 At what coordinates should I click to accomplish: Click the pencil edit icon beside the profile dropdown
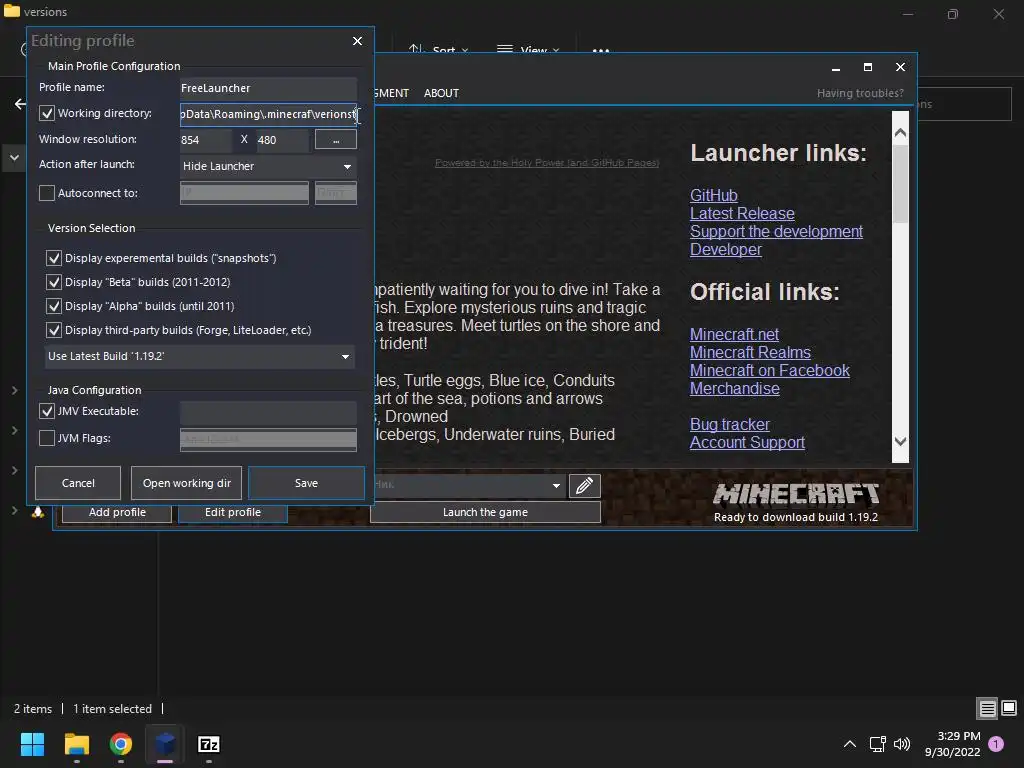click(584, 486)
